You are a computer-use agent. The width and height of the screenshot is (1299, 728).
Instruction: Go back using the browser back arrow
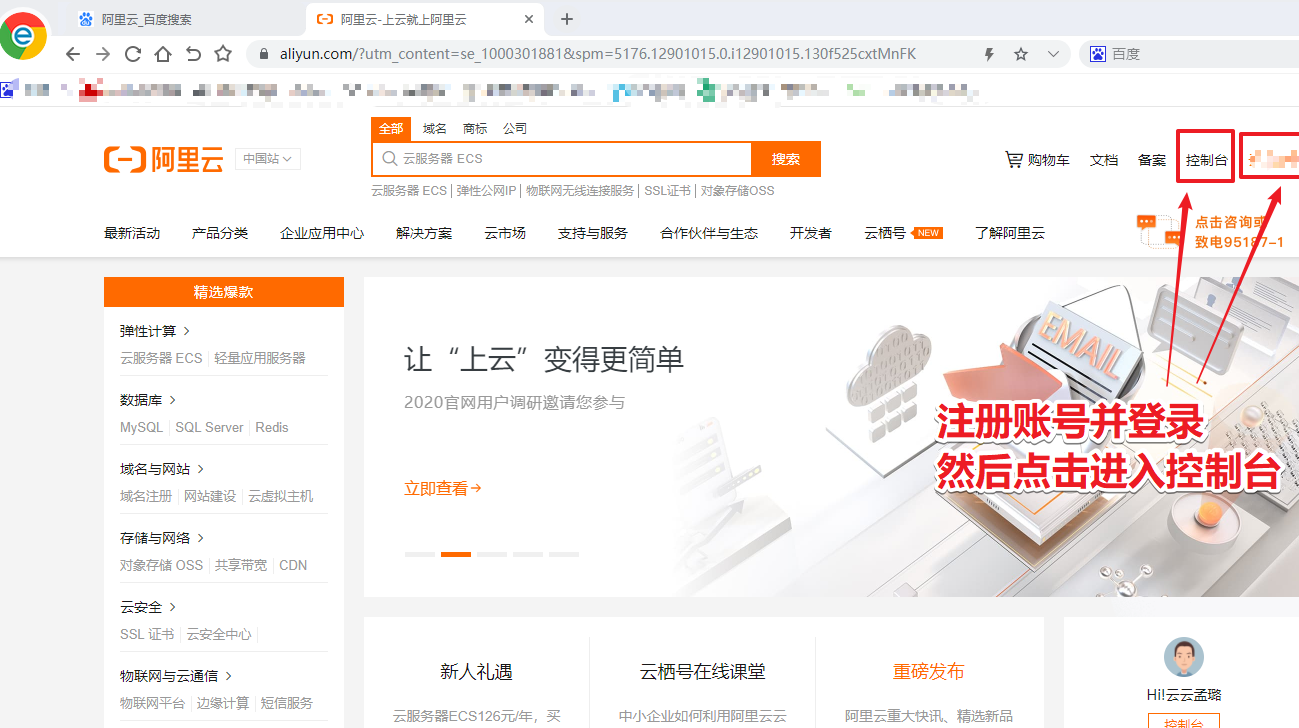point(72,53)
